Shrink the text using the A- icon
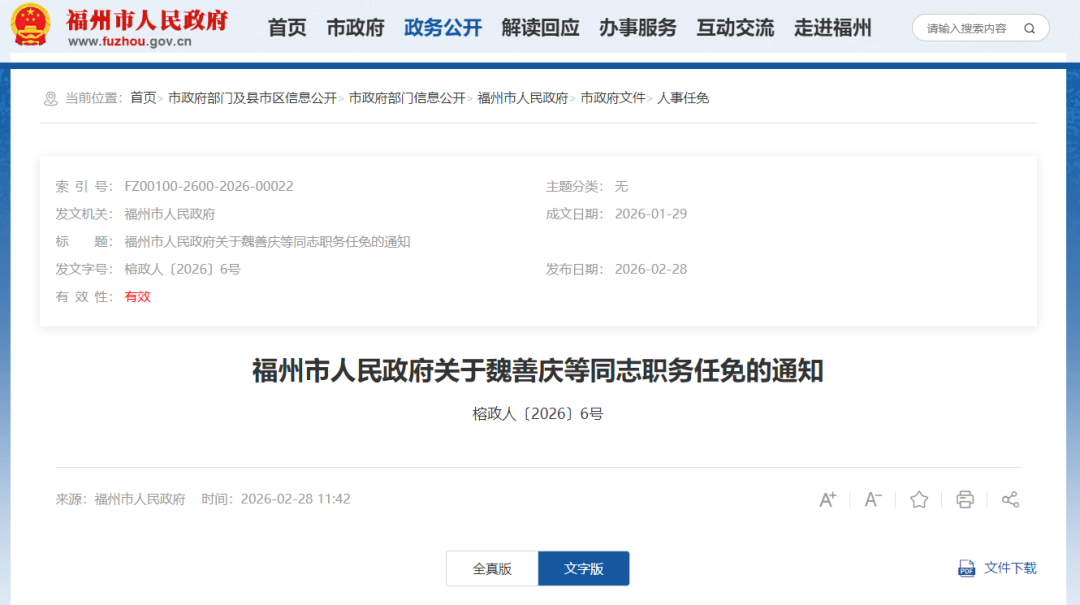1080x605 pixels. pos(872,499)
